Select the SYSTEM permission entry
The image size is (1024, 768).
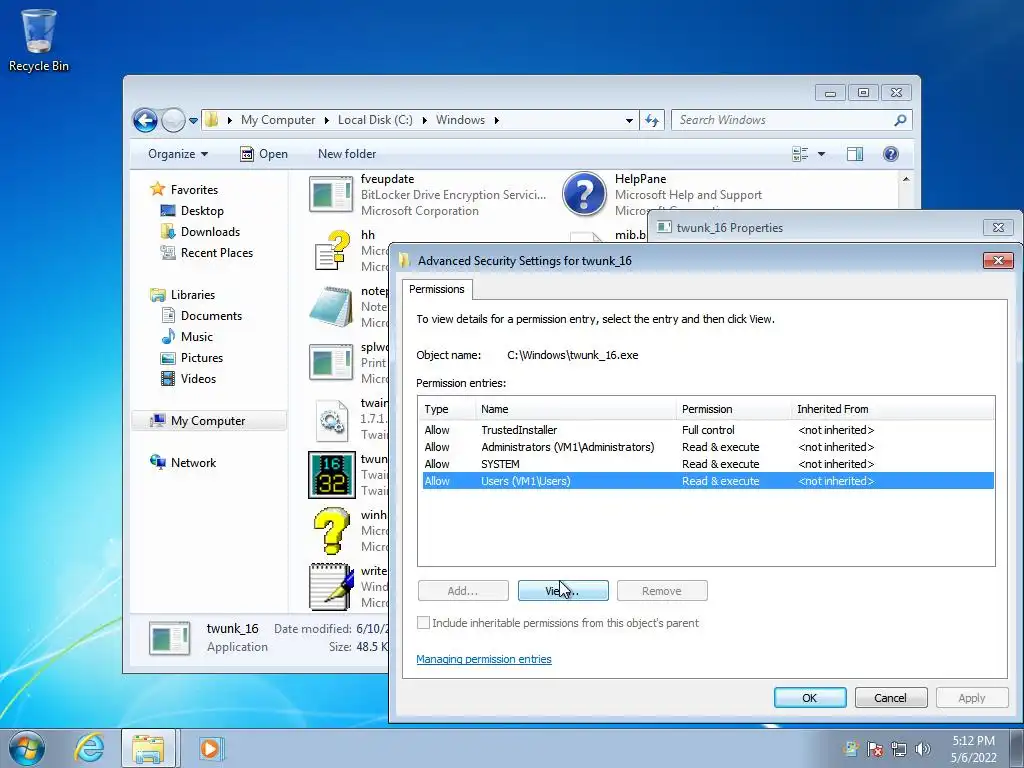click(x=708, y=464)
